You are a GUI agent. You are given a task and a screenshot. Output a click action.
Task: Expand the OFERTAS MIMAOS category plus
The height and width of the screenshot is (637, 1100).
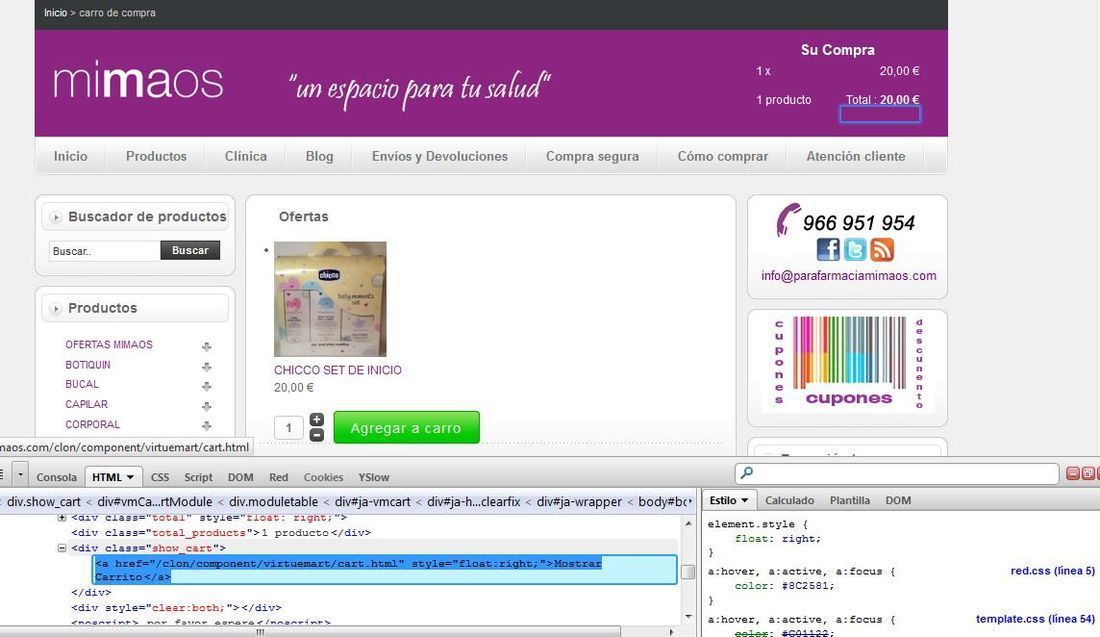pyautogui.click(x=206, y=347)
